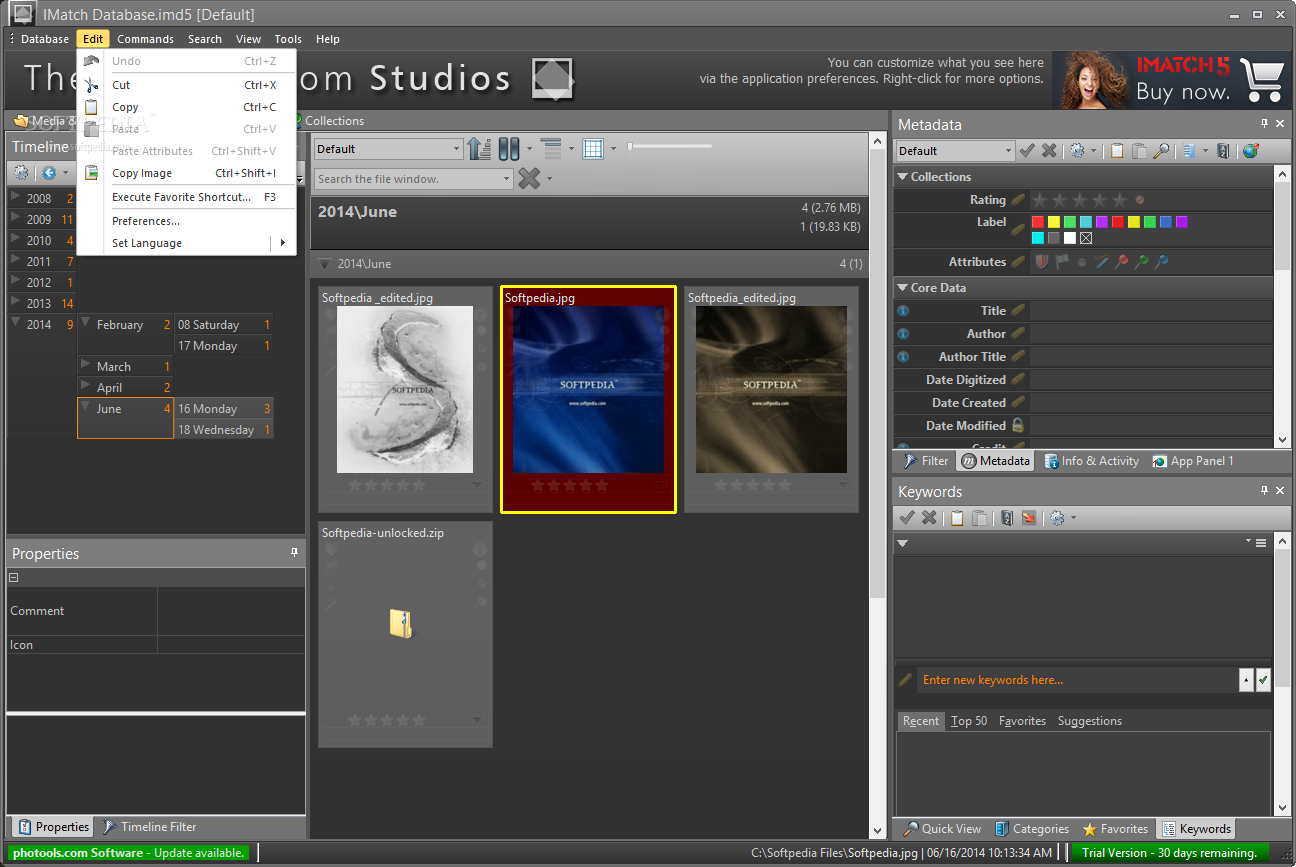
Task: Collapse the Collections section in Metadata
Action: tap(902, 177)
